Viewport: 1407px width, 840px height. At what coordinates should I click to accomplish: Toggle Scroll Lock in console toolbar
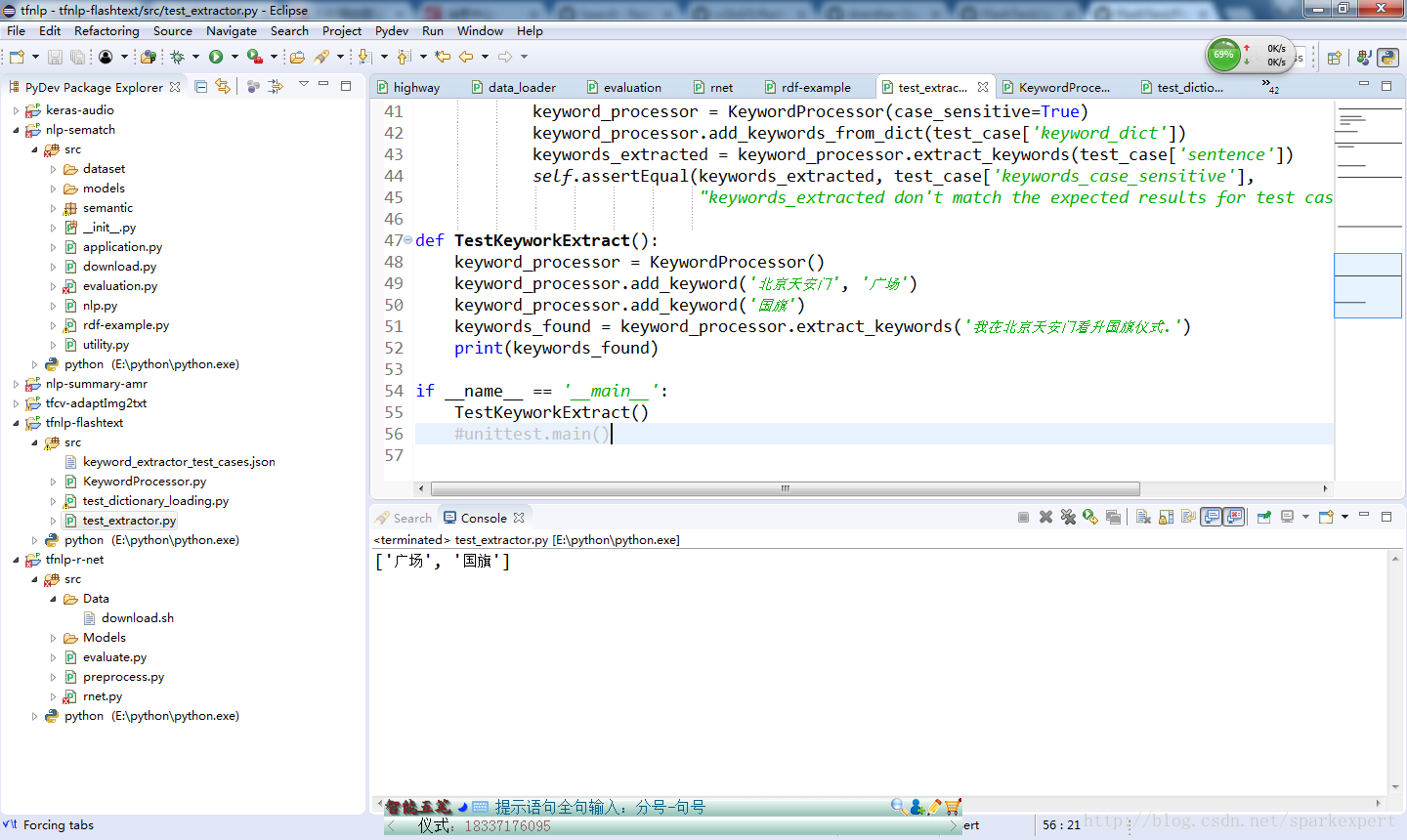point(1166,517)
